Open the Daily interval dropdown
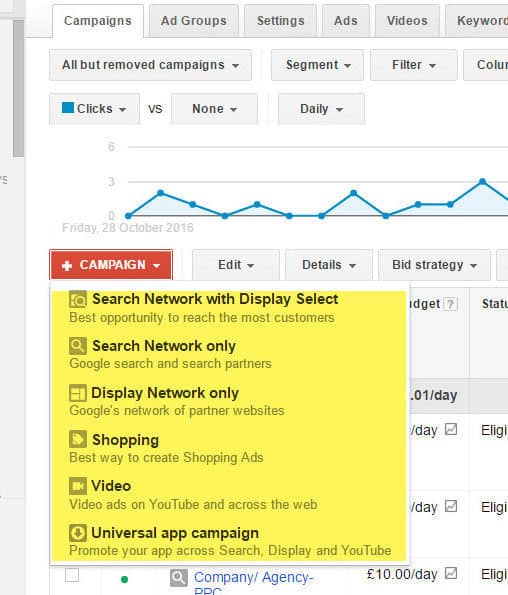This screenshot has height=595, width=508. click(321, 109)
